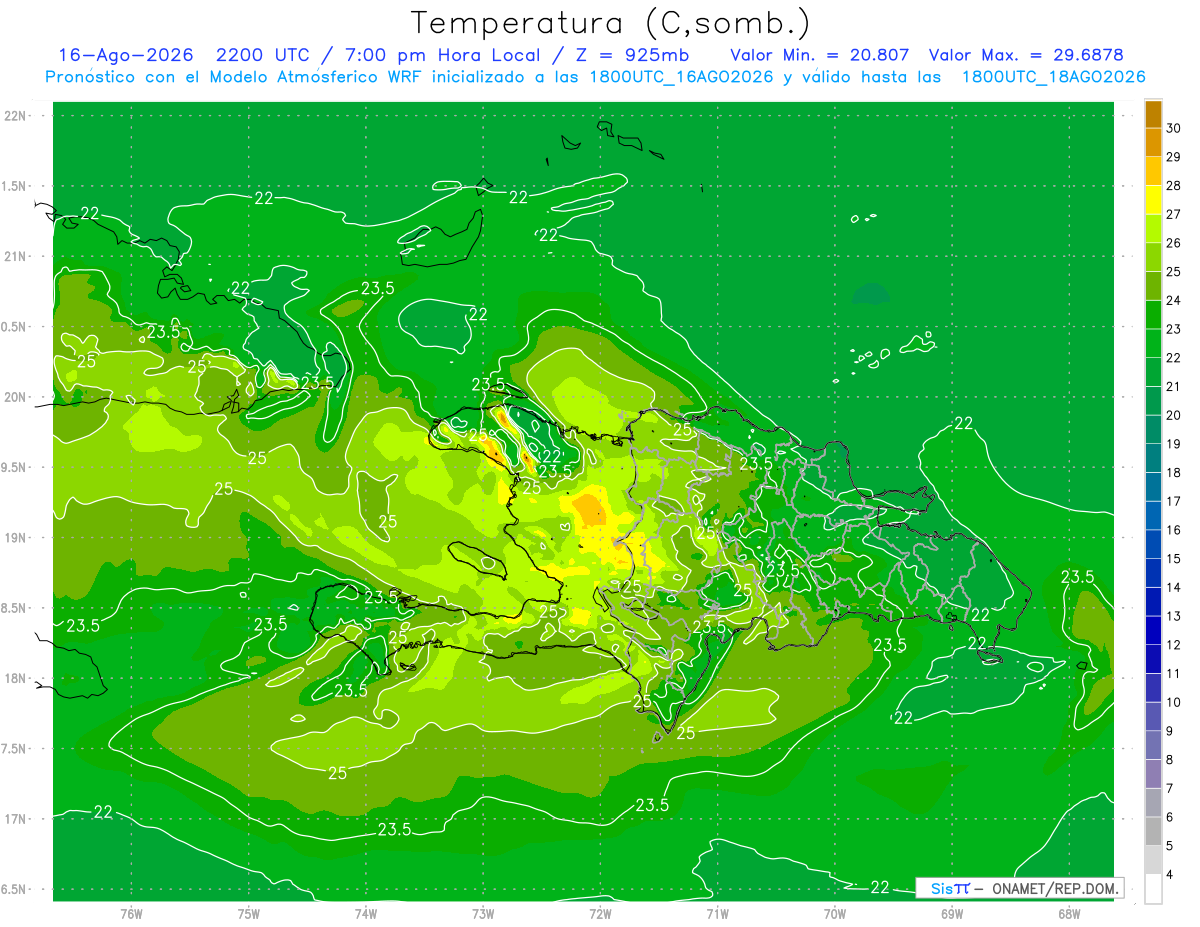Click the "1.5N" latitude axis label
The height and width of the screenshot is (927, 1200).
(x=15, y=186)
